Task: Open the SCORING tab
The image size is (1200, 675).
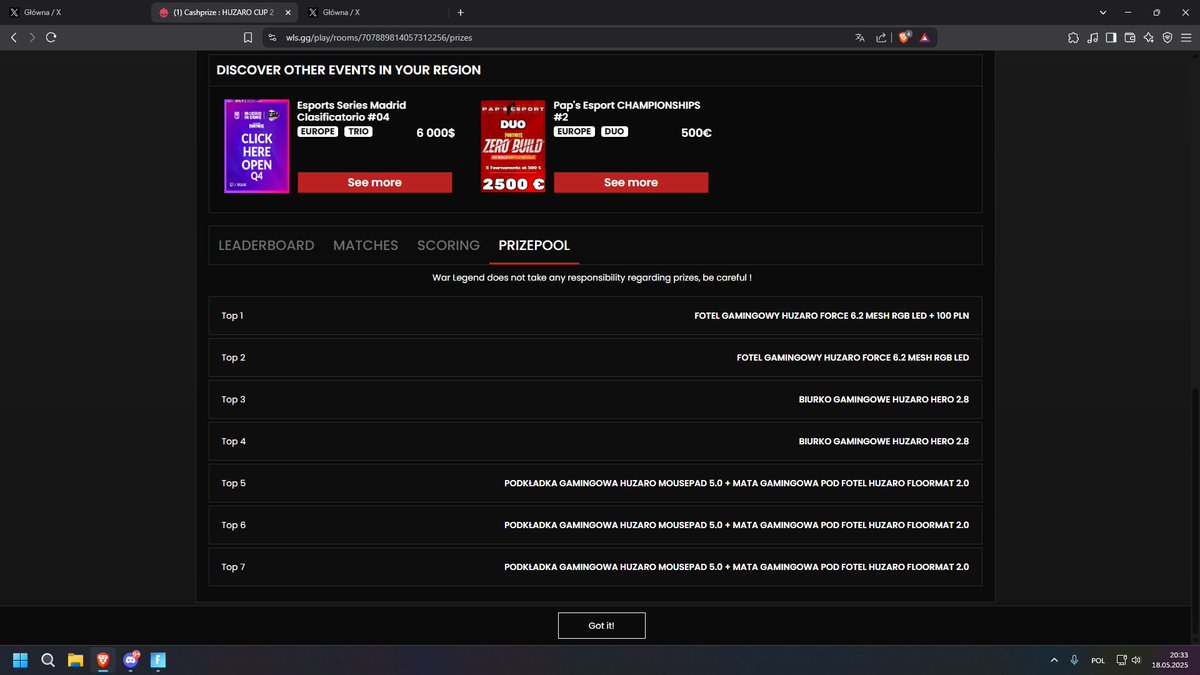Action: coord(448,245)
